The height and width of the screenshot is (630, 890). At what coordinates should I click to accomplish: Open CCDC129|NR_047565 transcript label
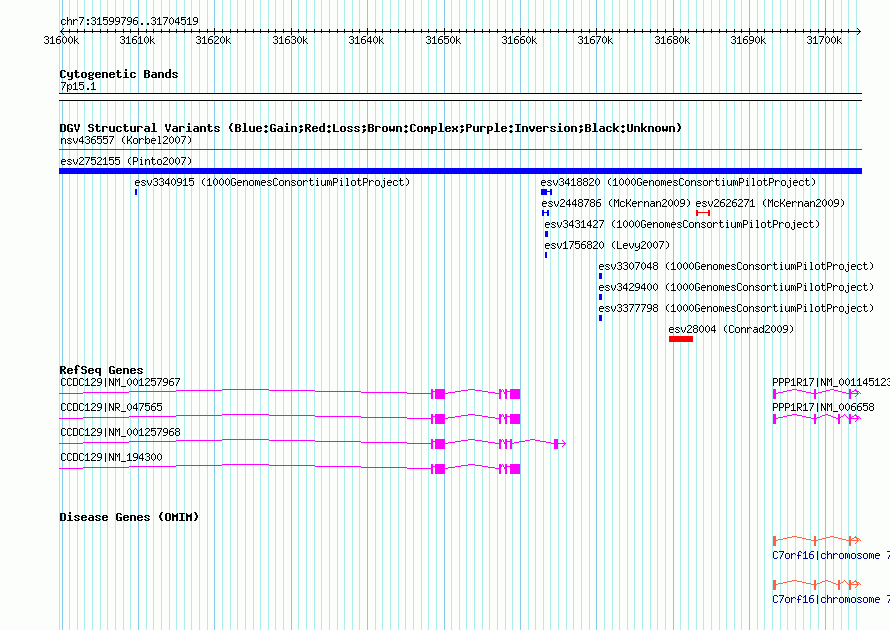[111, 408]
